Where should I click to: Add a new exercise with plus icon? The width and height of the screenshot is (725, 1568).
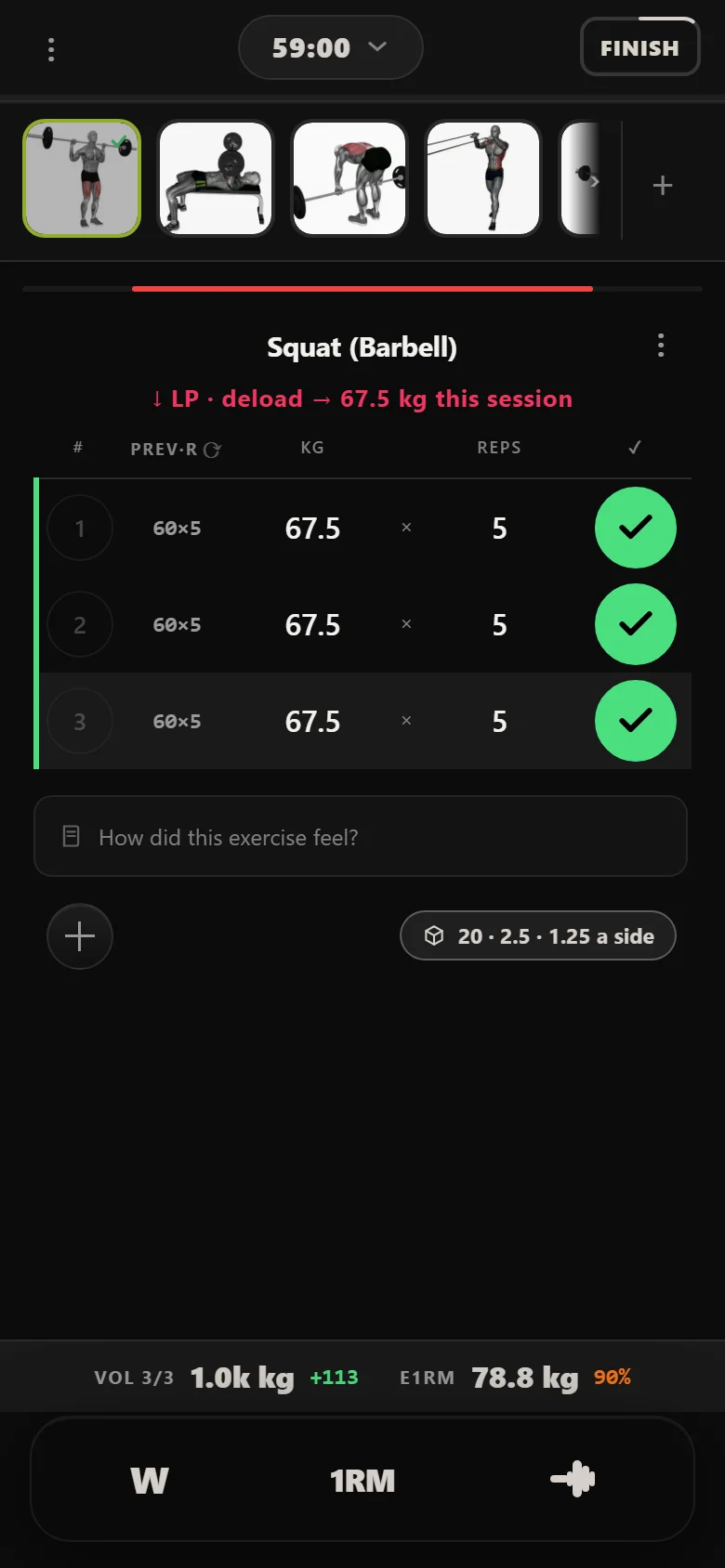(x=662, y=185)
